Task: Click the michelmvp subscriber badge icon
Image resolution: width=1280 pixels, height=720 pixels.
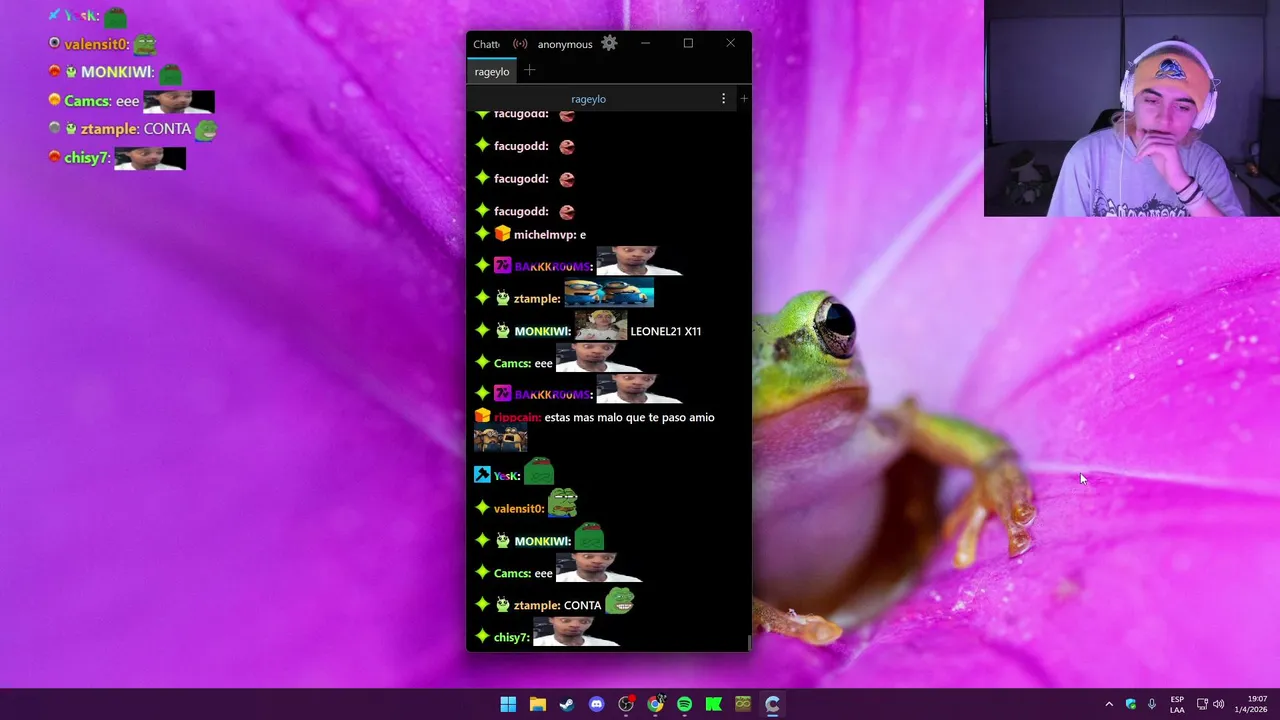Action: (x=503, y=234)
